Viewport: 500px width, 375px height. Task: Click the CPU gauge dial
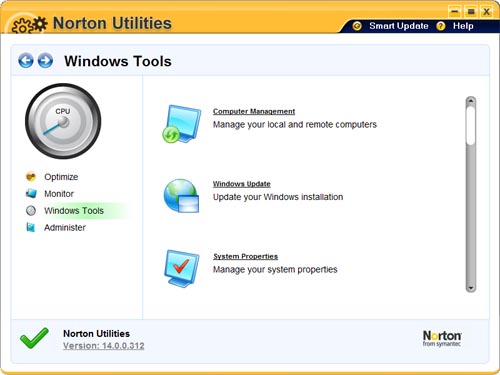63,121
